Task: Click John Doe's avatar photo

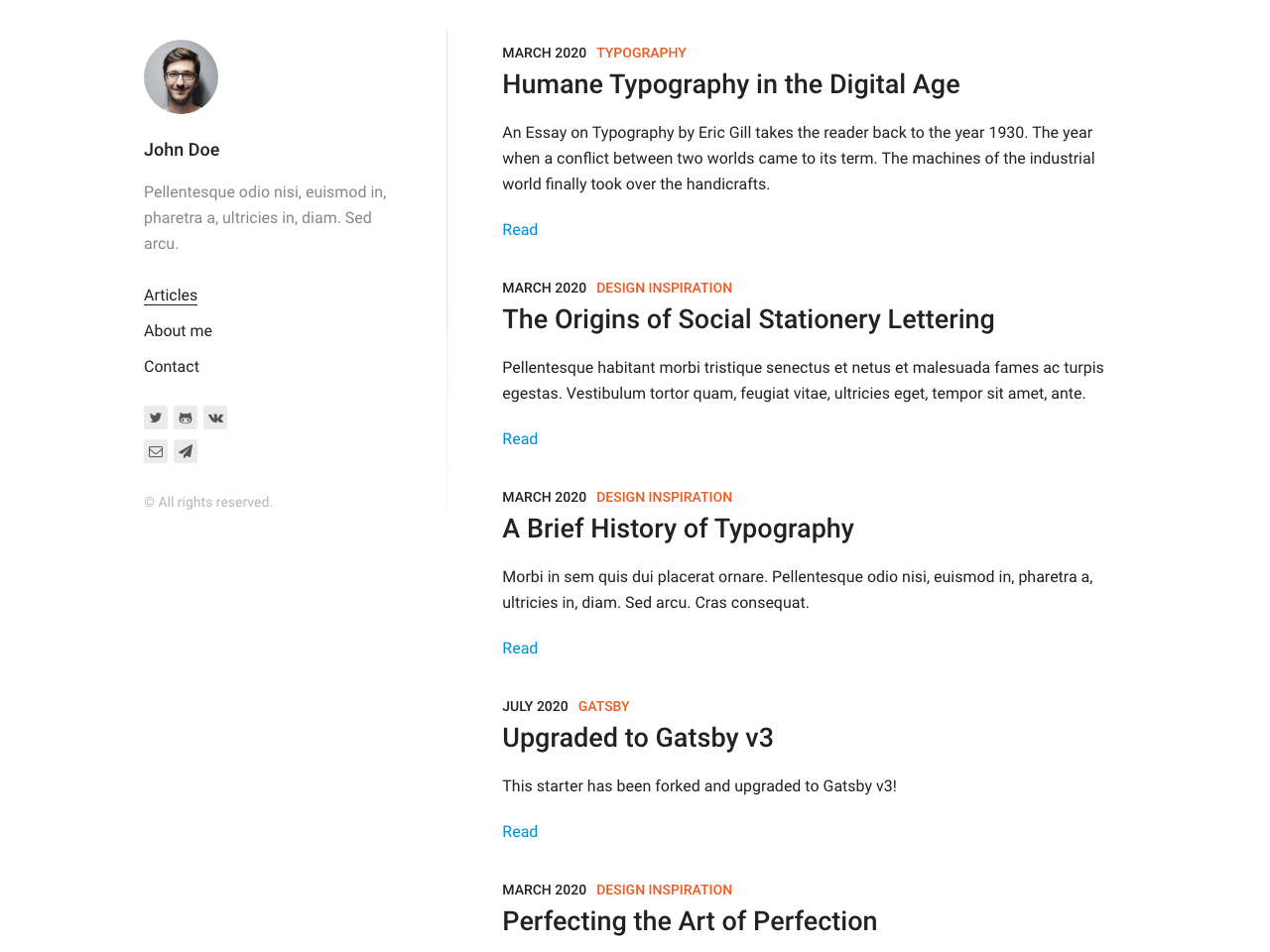Action: (181, 76)
